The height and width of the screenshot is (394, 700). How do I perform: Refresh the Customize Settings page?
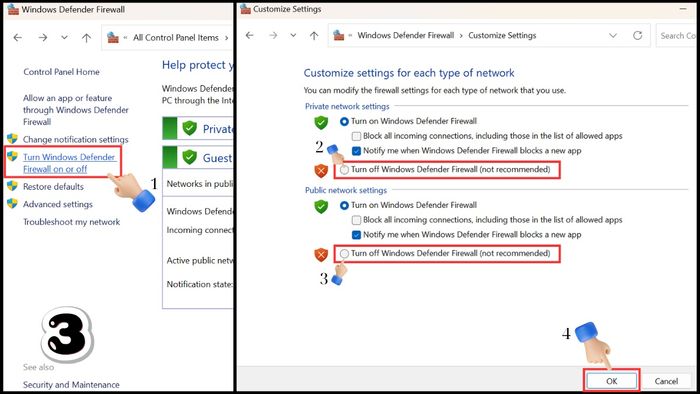(x=638, y=35)
